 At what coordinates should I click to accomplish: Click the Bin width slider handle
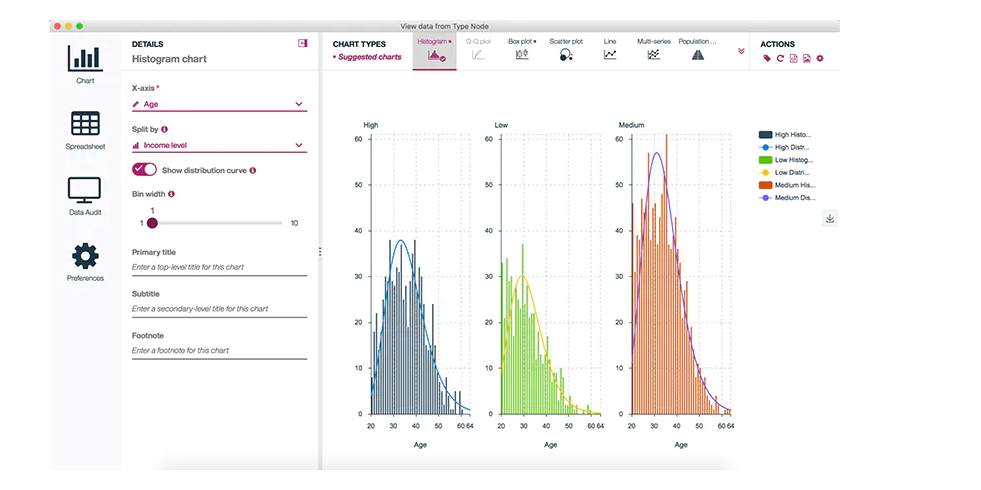click(x=152, y=223)
